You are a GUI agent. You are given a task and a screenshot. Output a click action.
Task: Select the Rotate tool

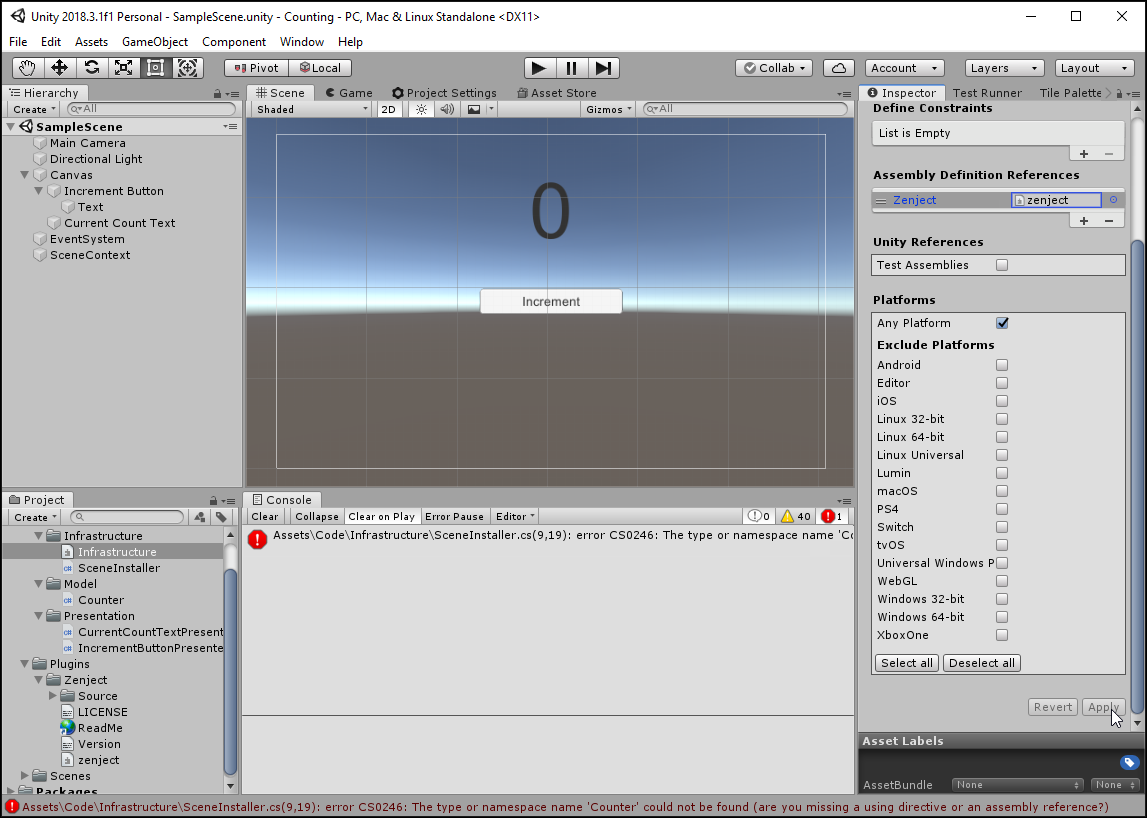coord(92,68)
